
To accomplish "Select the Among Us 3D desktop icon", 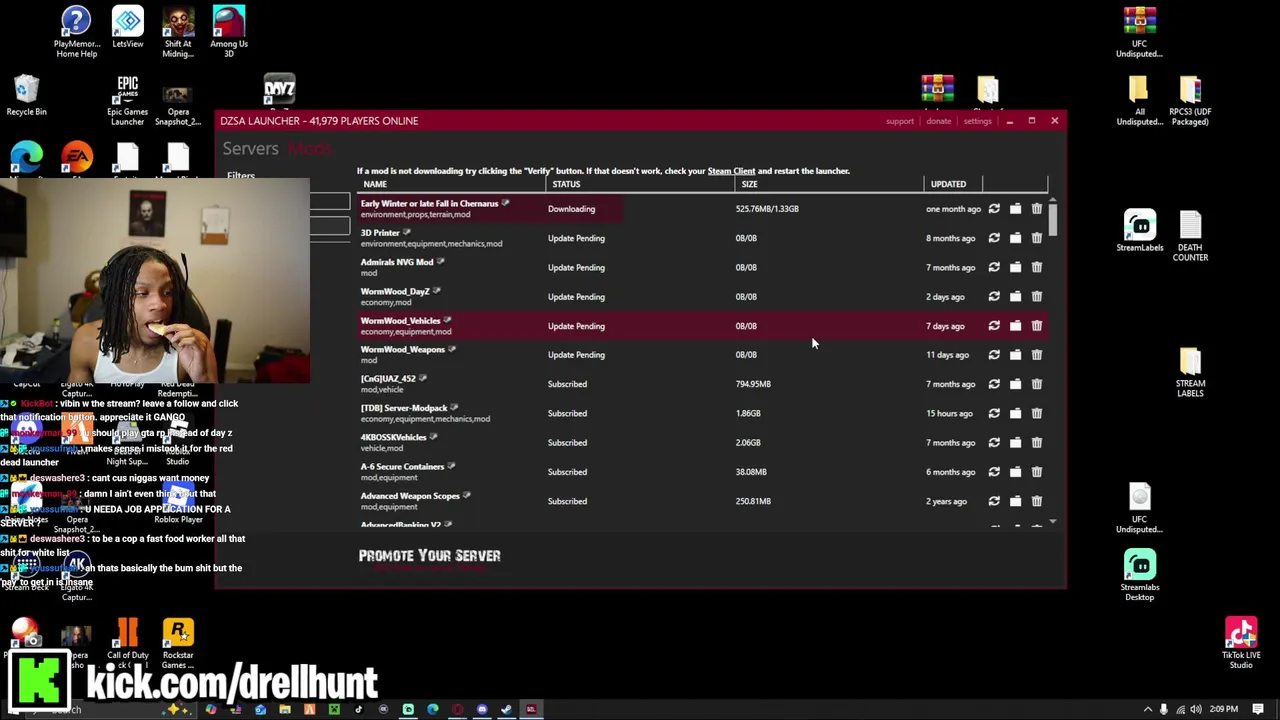I will 229,31.
